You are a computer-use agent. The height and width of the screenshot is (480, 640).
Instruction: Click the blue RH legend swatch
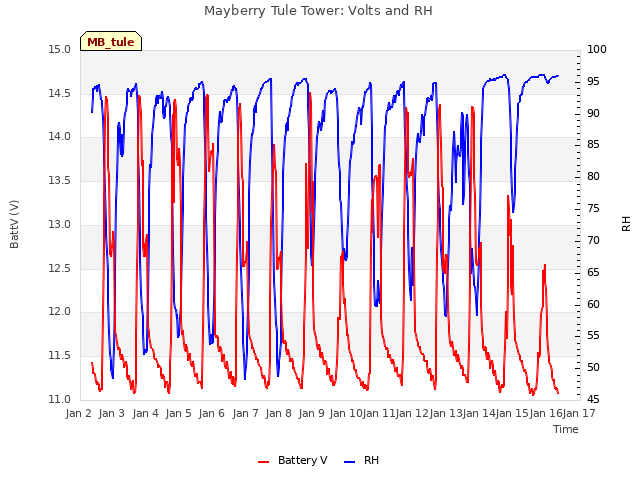point(350,461)
